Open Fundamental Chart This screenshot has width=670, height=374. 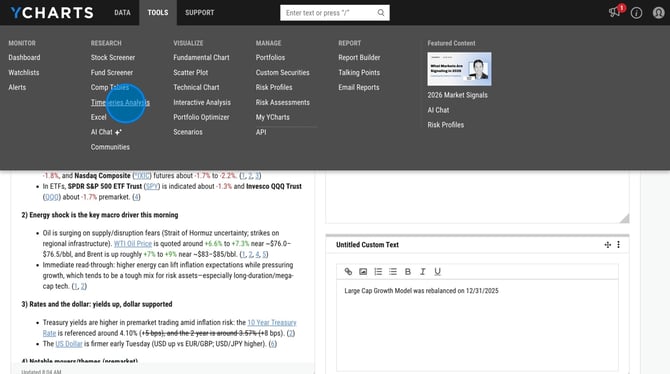201,57
